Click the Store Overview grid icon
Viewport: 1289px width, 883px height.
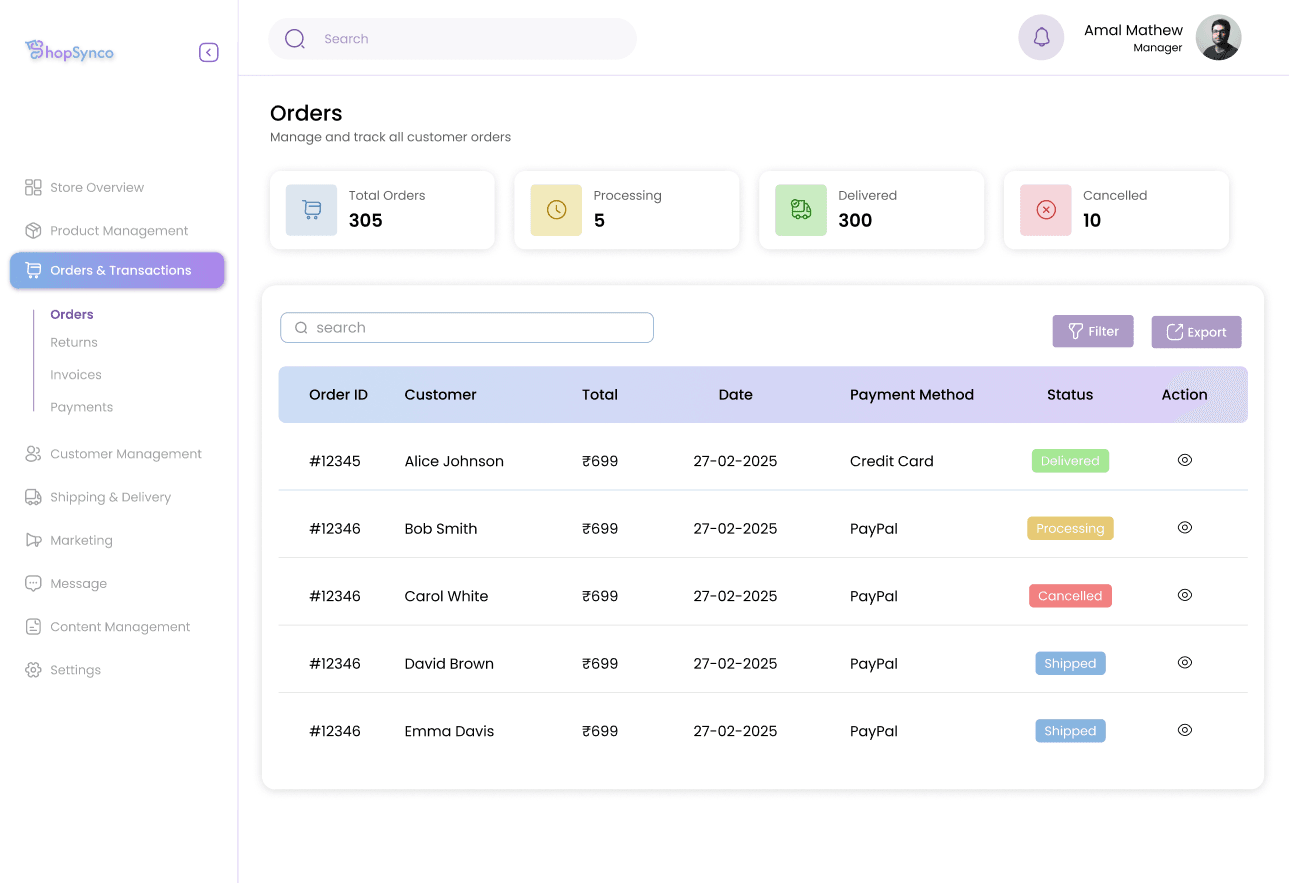(x=33, y=187)
